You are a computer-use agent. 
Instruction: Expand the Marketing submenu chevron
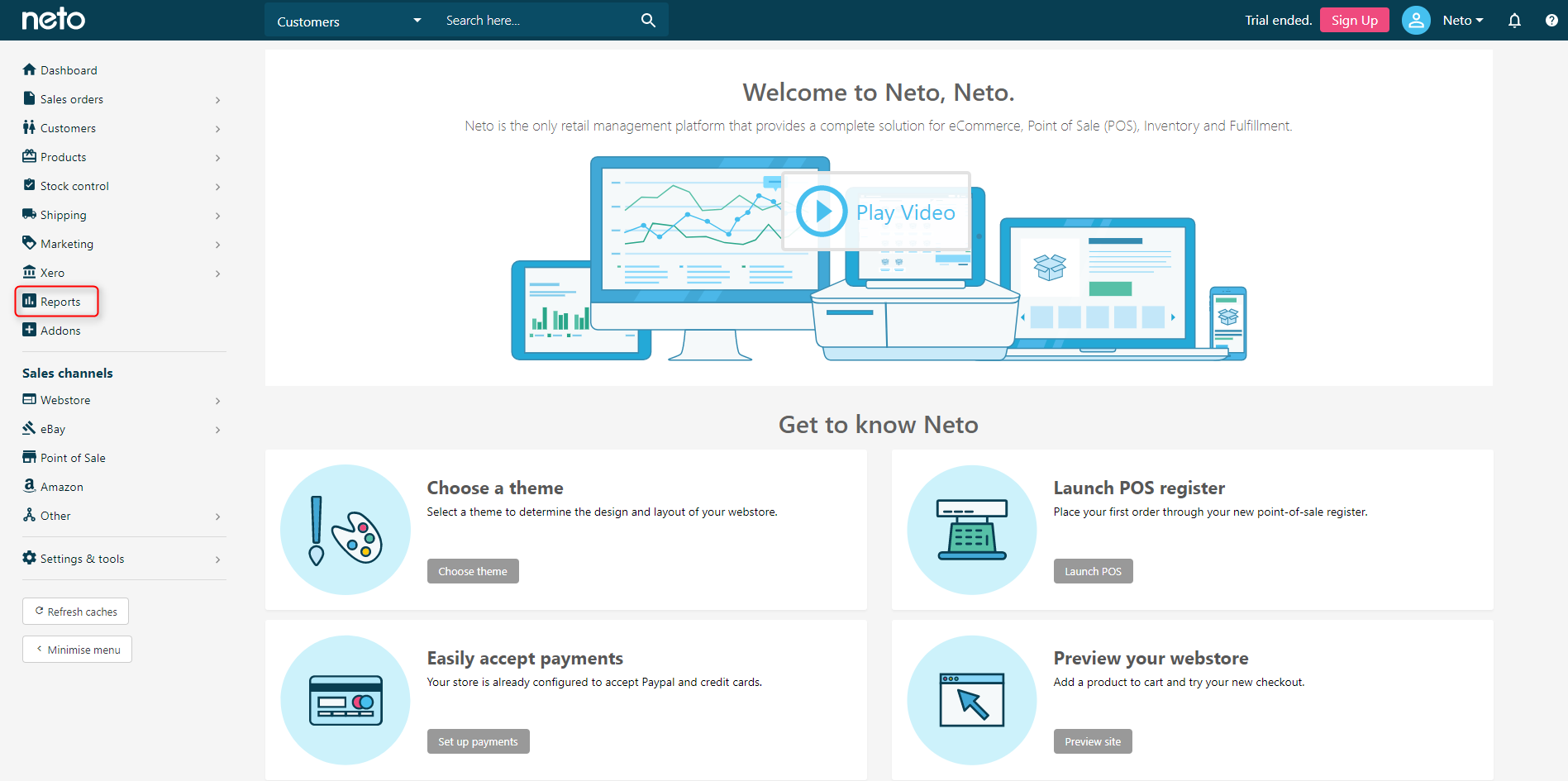click(218, 245)
